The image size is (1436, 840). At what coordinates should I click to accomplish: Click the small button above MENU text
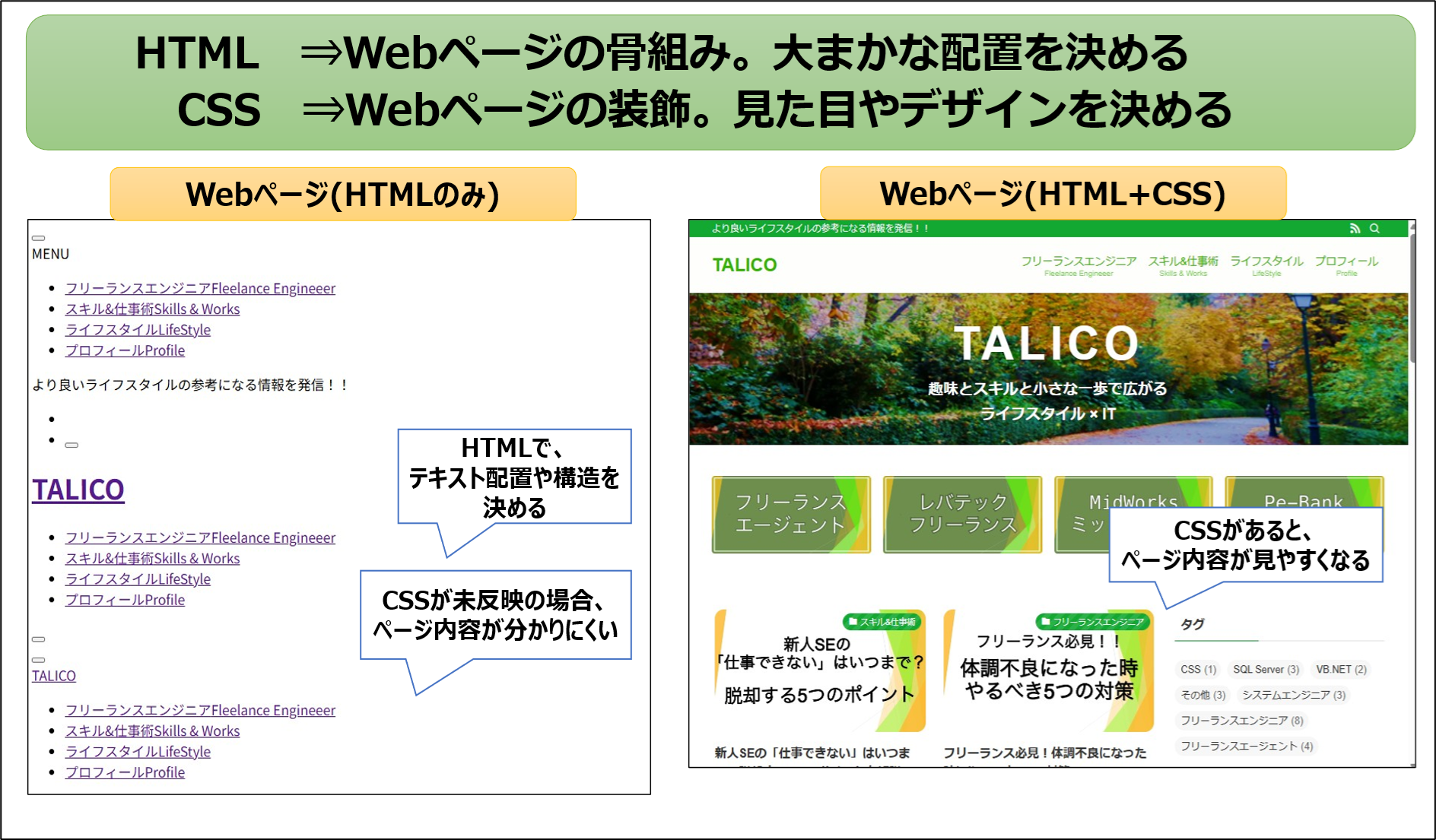point(38,238)
